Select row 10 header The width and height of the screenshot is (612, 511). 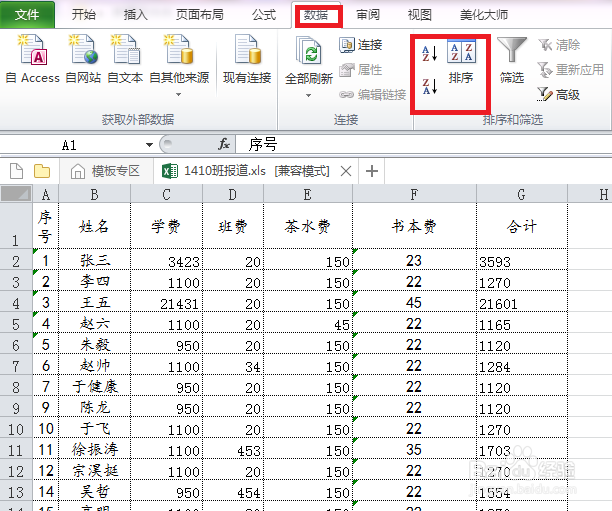coord(16,429)
